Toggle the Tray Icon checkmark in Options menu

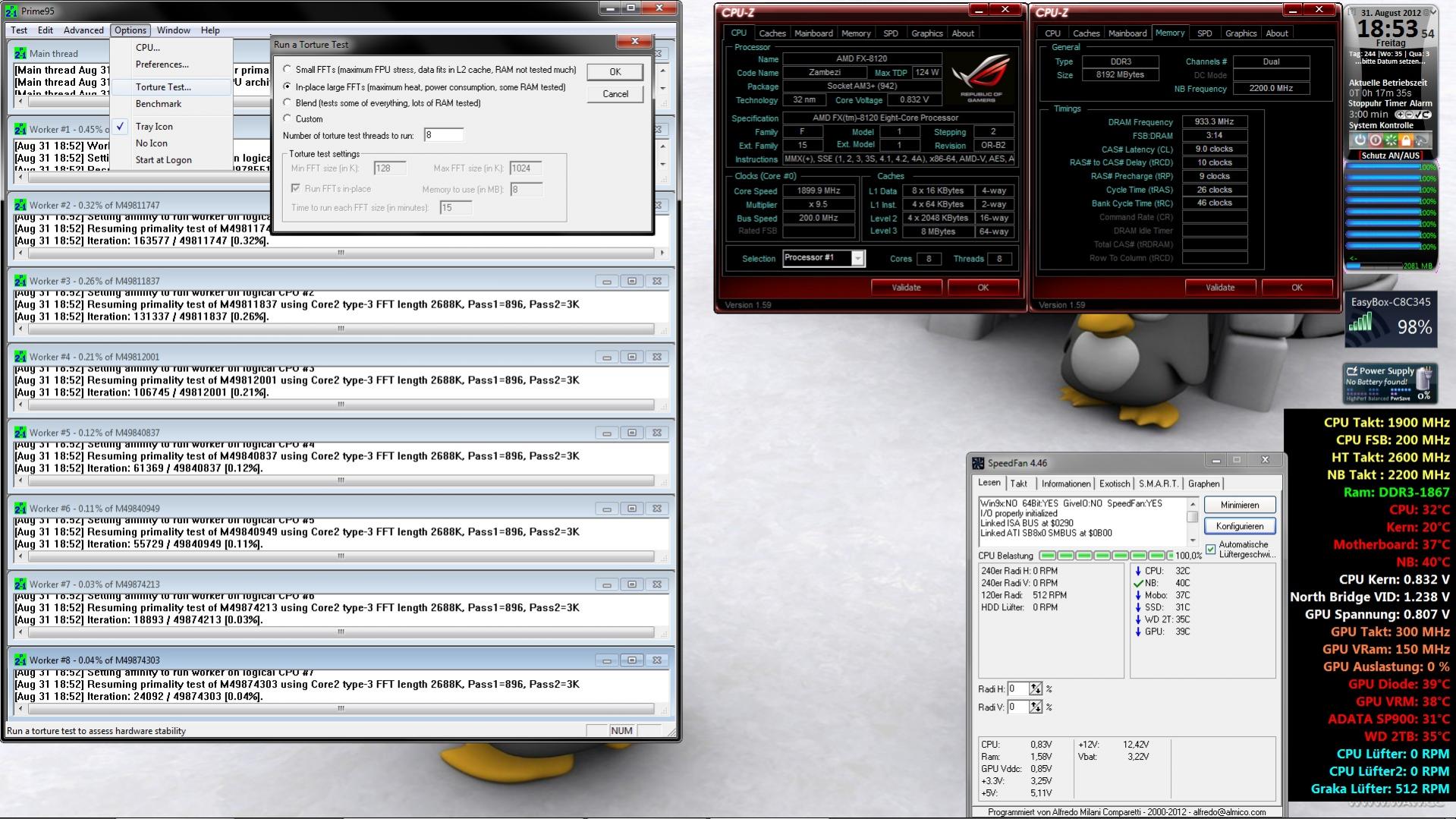point(121,126)
